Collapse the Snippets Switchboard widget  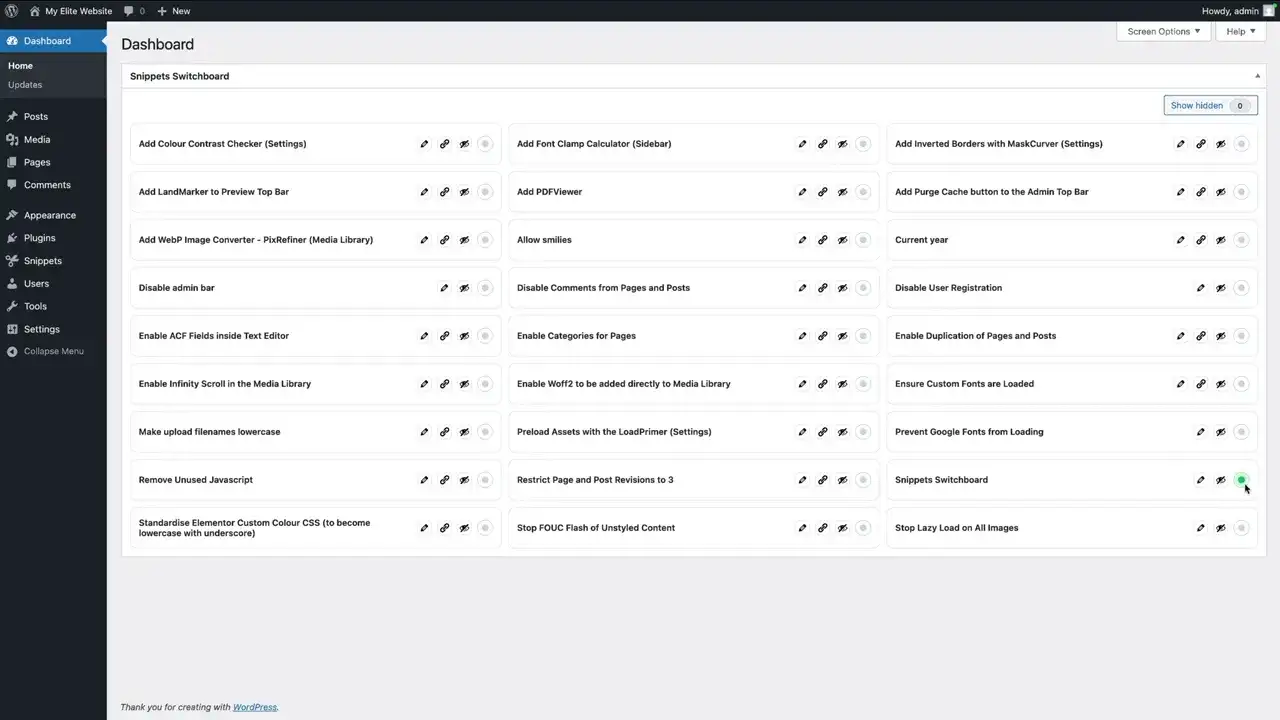pyautogui.click(x=1257, y=75)
